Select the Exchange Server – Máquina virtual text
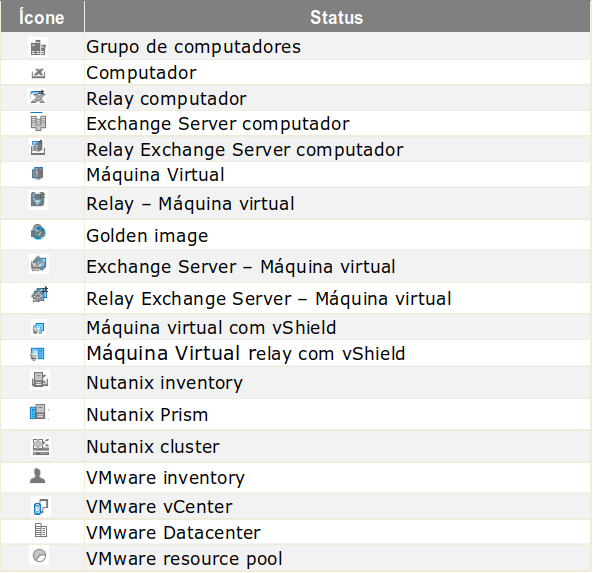This screenshot has height=573, width=593. click(241, 267)
